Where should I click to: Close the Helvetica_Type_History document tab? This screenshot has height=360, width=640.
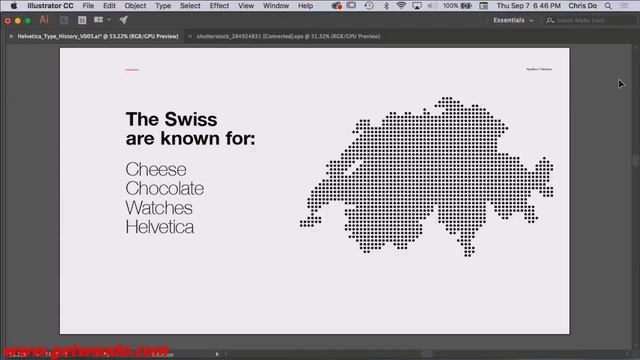point(11,36)
